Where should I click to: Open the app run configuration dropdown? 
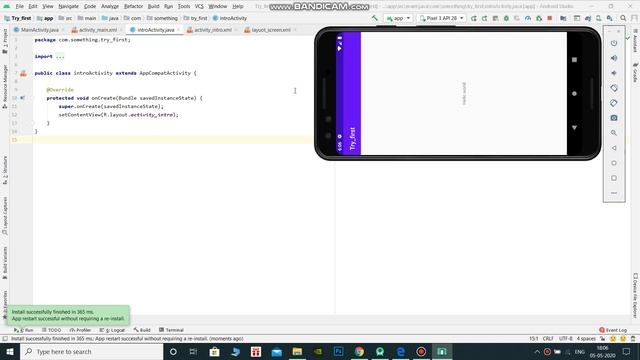[x=398, y=18]
